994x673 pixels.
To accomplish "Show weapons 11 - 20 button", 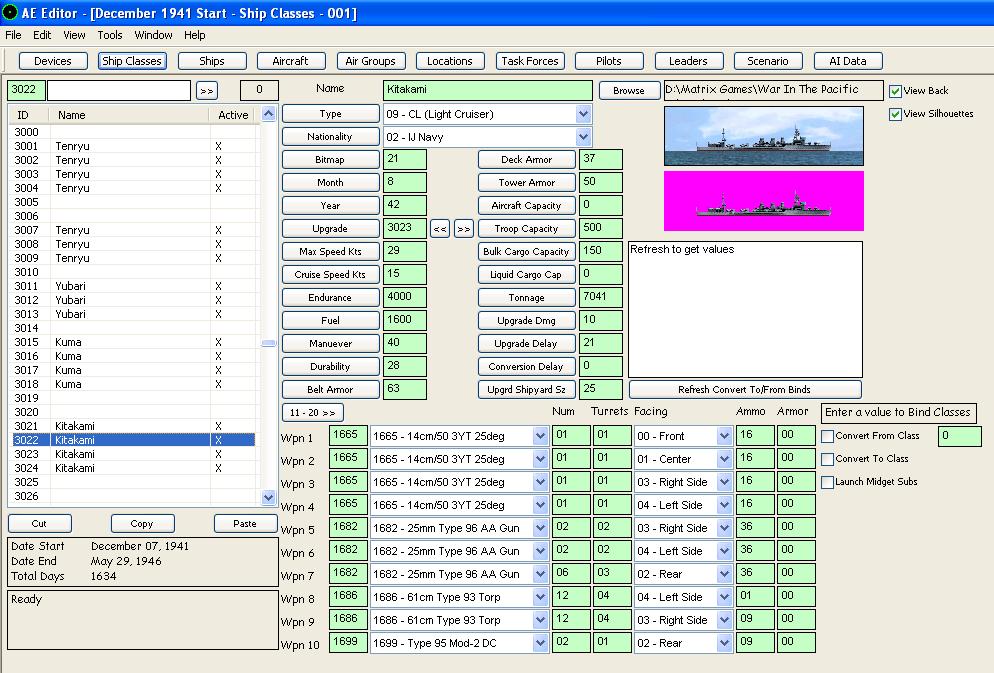I will coord(313,413).
